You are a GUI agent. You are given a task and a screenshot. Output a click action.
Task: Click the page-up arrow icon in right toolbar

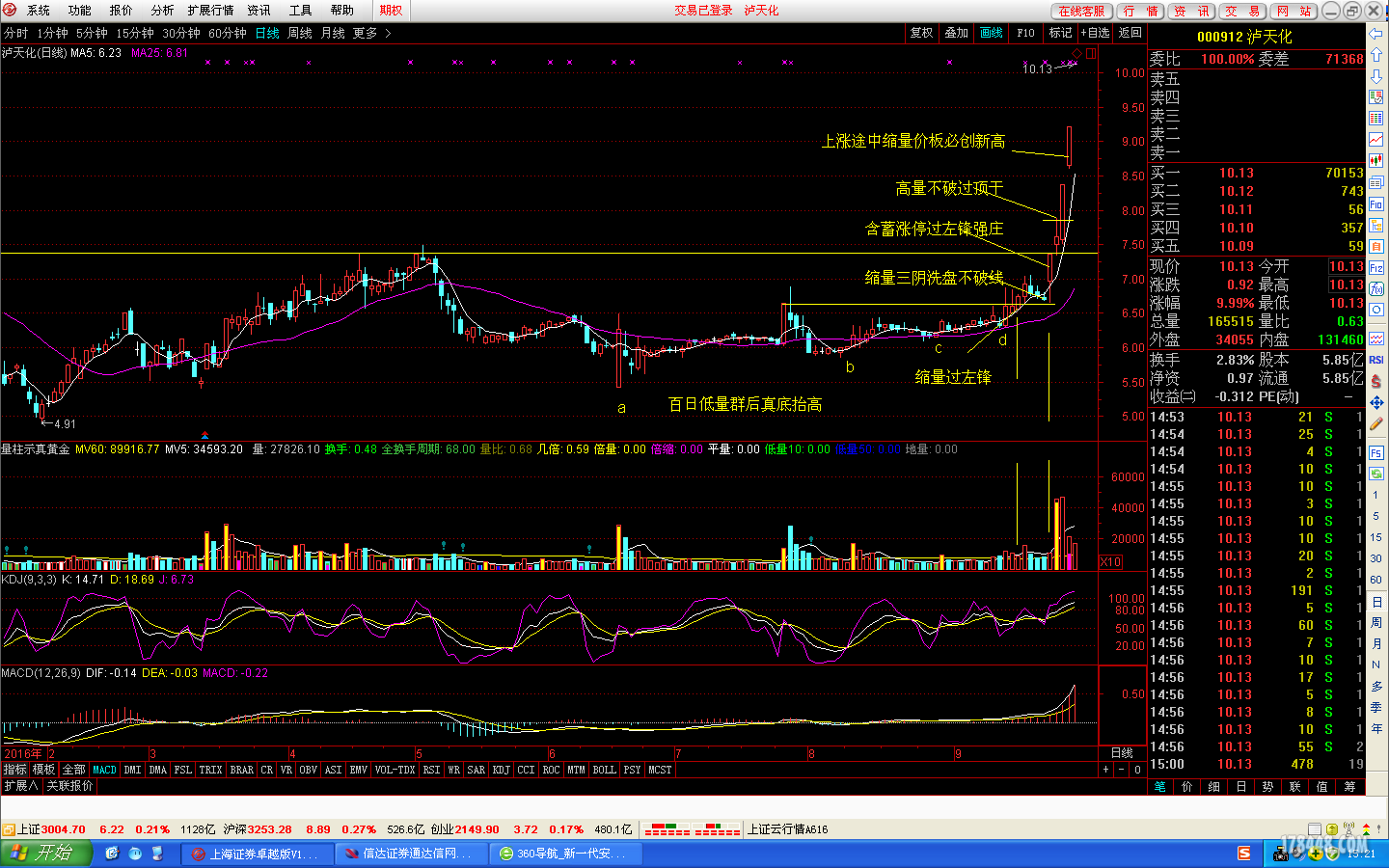(1376, 55)
